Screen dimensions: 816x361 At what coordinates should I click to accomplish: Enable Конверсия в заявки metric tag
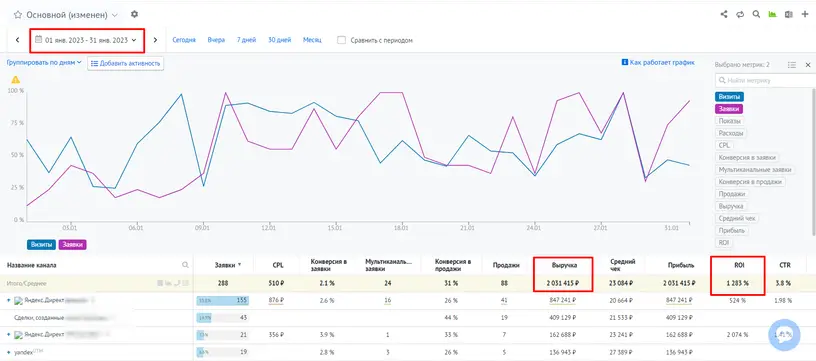coord(748,157)
